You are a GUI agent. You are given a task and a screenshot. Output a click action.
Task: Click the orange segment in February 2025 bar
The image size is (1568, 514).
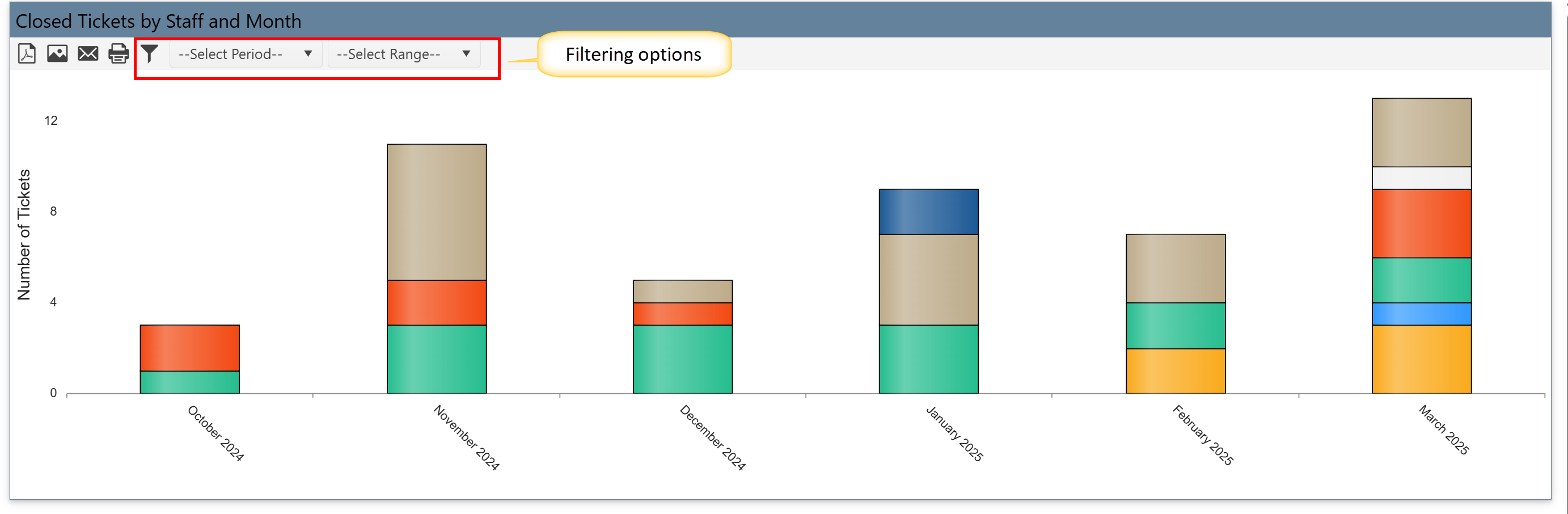pyautogui.click(x=1175, y=370)
